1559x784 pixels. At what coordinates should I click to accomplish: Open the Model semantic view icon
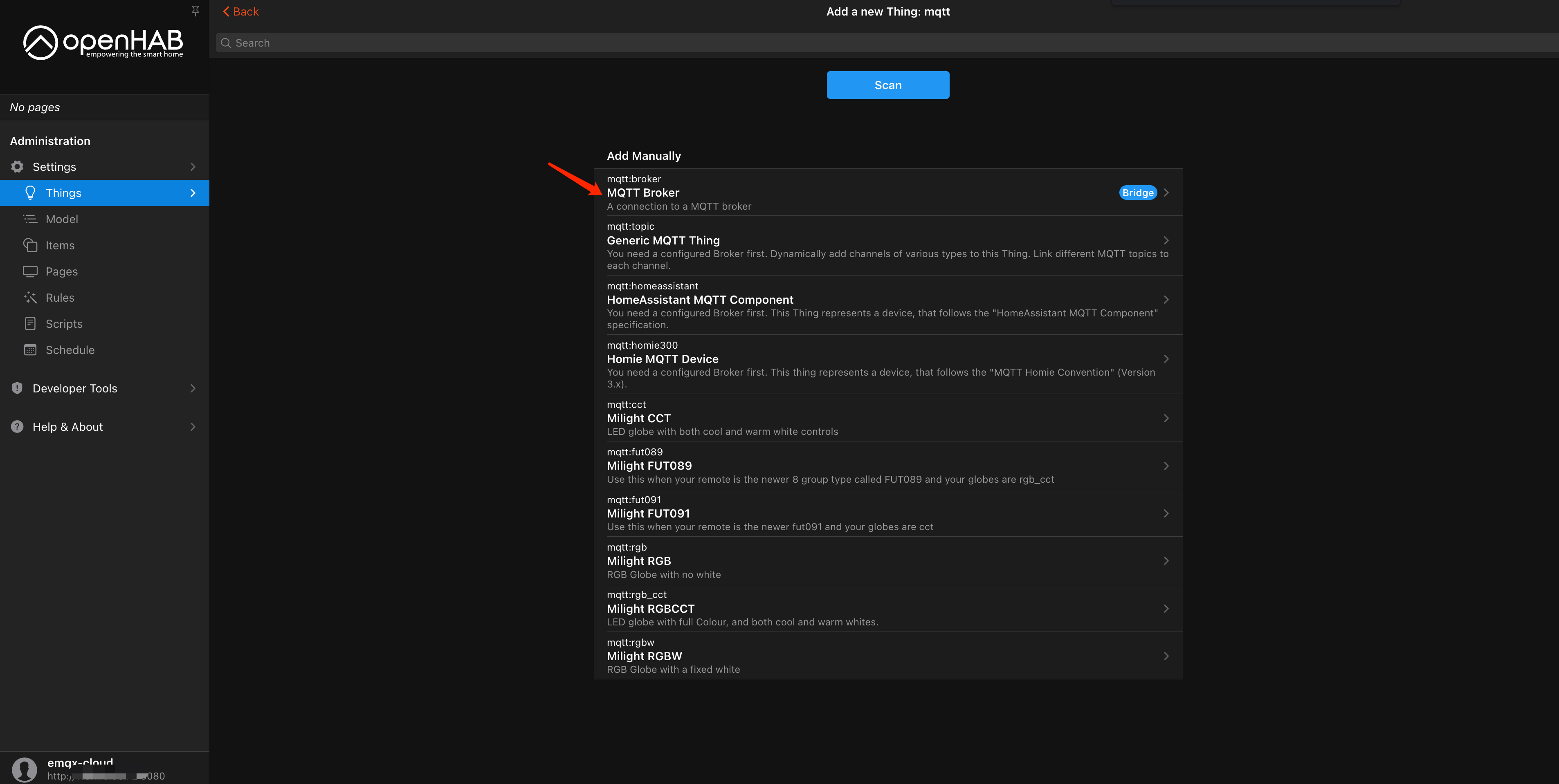pyautogui.click(x=30, y=219)
